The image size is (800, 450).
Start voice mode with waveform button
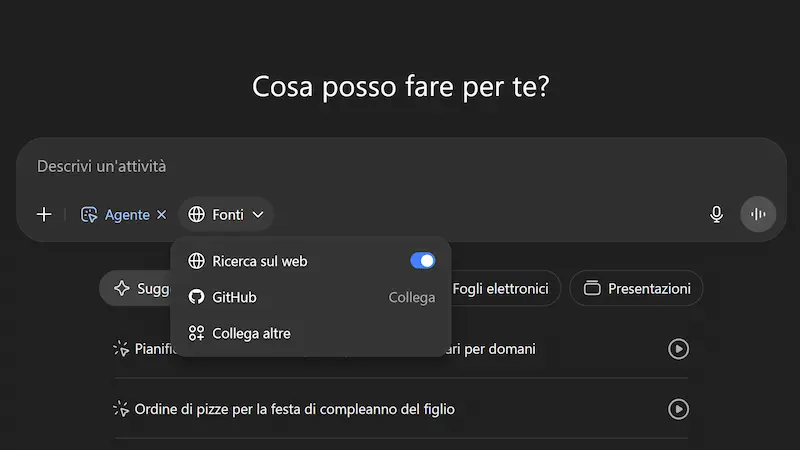tap(758, 214)
